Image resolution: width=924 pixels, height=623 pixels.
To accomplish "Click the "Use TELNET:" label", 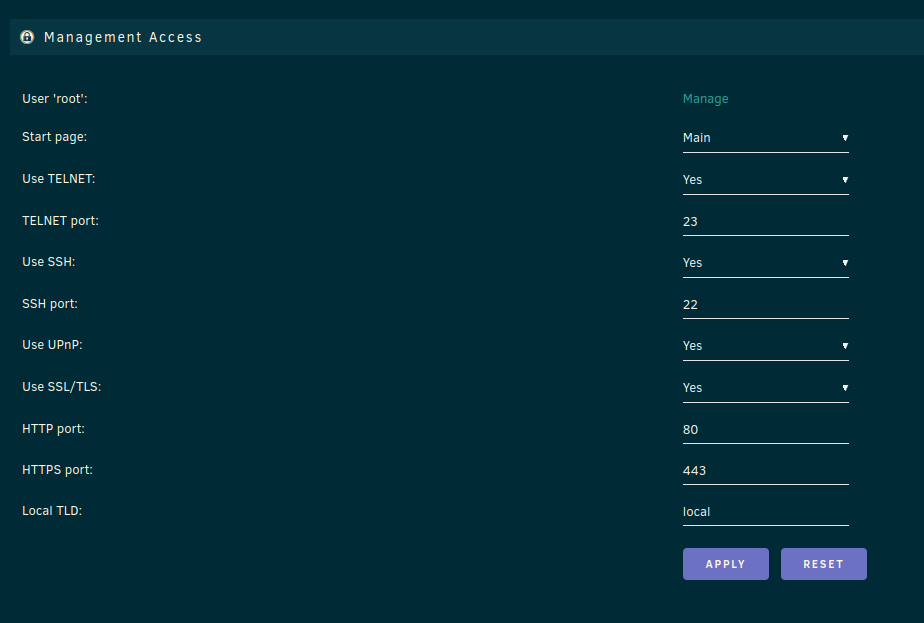I will click(58, 179).
